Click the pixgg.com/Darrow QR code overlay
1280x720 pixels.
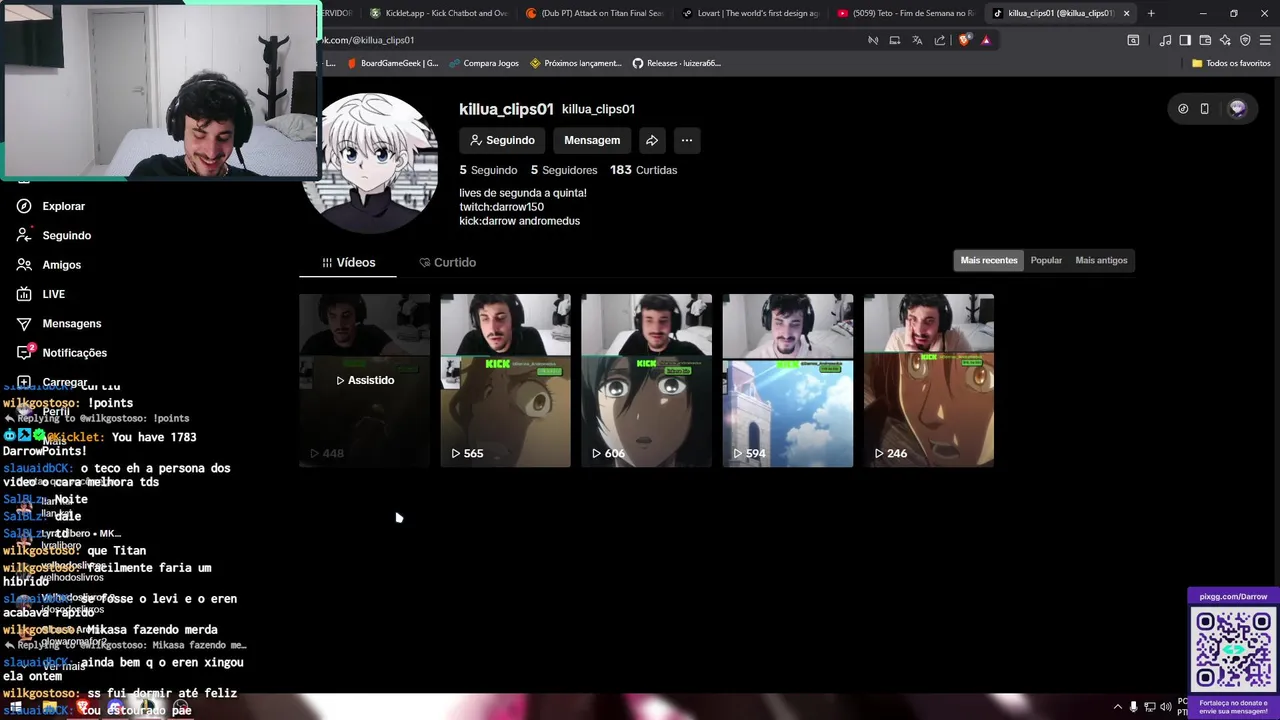[1233, 648]
